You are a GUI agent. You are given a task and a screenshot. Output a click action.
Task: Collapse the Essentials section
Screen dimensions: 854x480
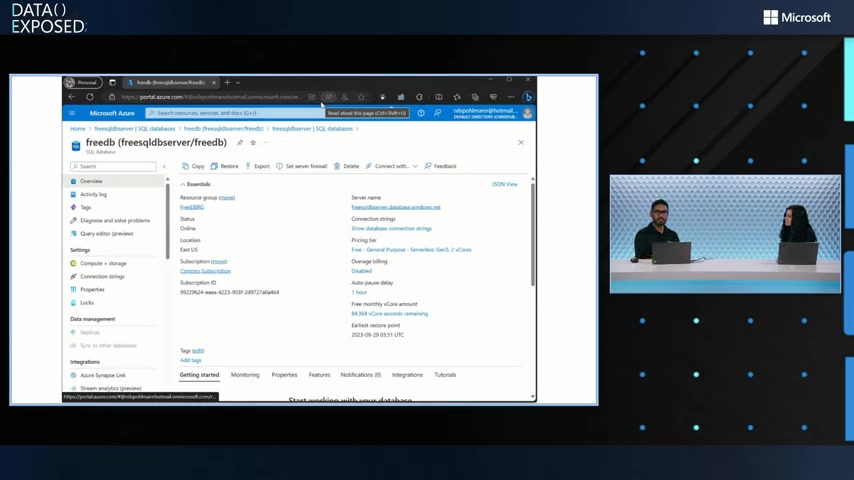183,184
